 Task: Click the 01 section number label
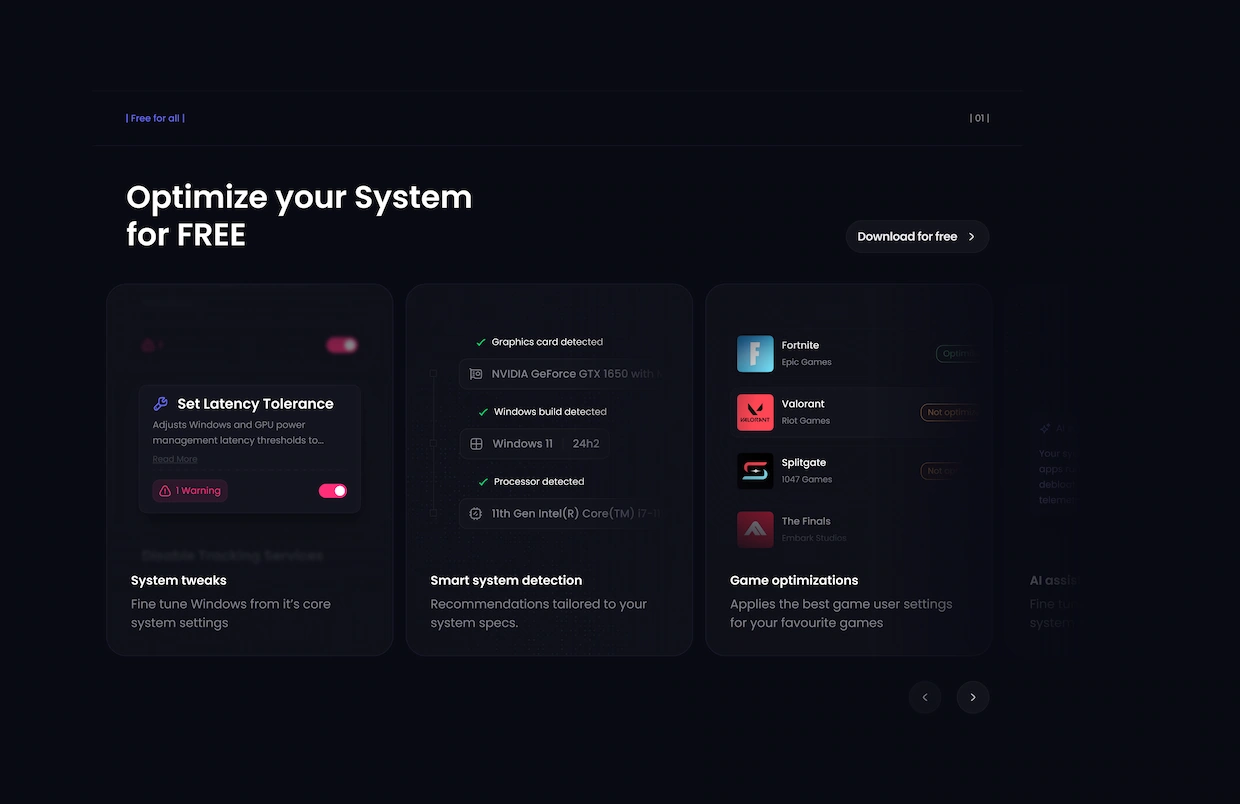[x=979, y=118]
